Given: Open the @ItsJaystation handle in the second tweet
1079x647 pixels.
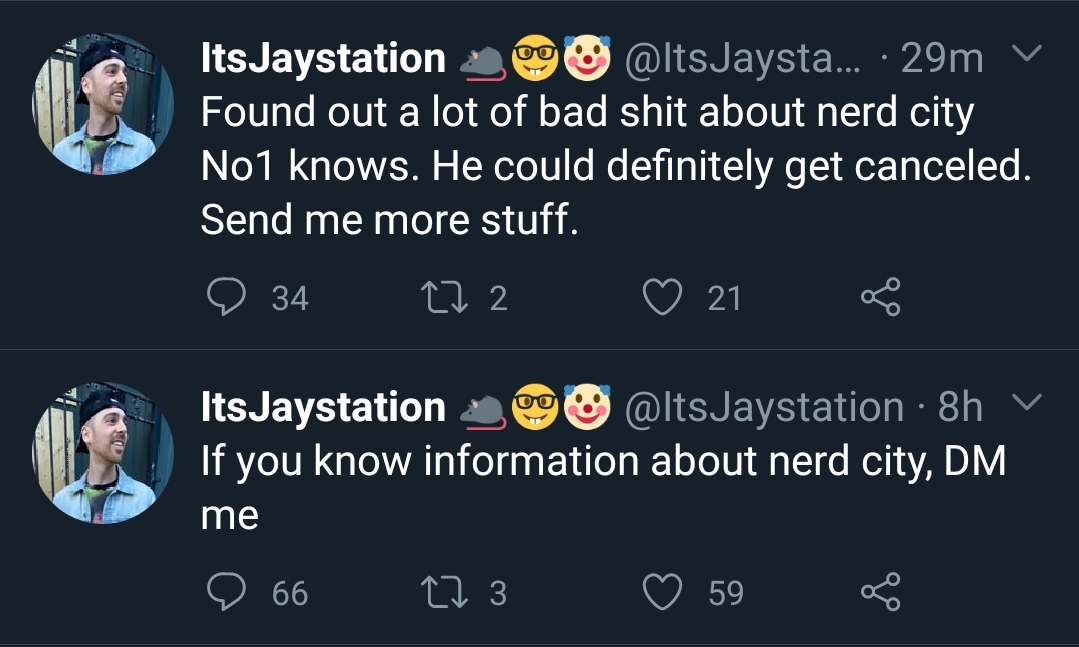Looking at the screenshot, I should point(764,407).
